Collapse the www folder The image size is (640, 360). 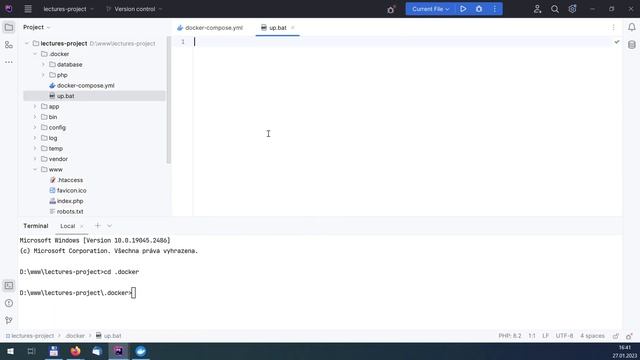pos(35,169)
